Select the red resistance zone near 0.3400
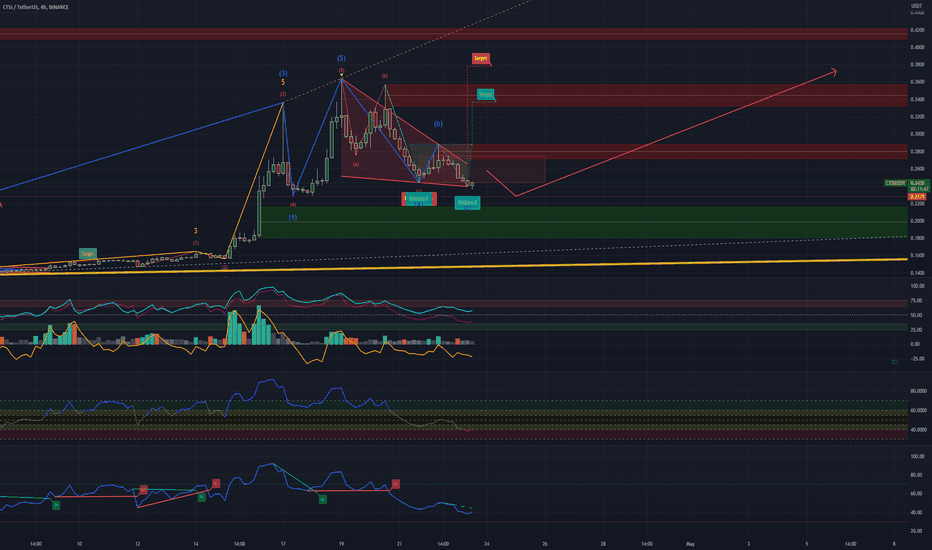Viewport: 932px width, 550px height. (x=648, y=95)
